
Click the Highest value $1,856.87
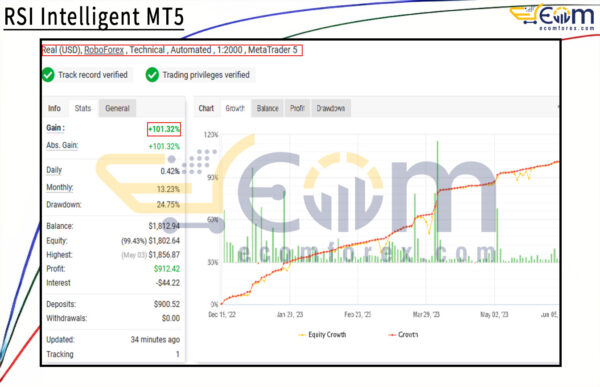coord(164,255)
